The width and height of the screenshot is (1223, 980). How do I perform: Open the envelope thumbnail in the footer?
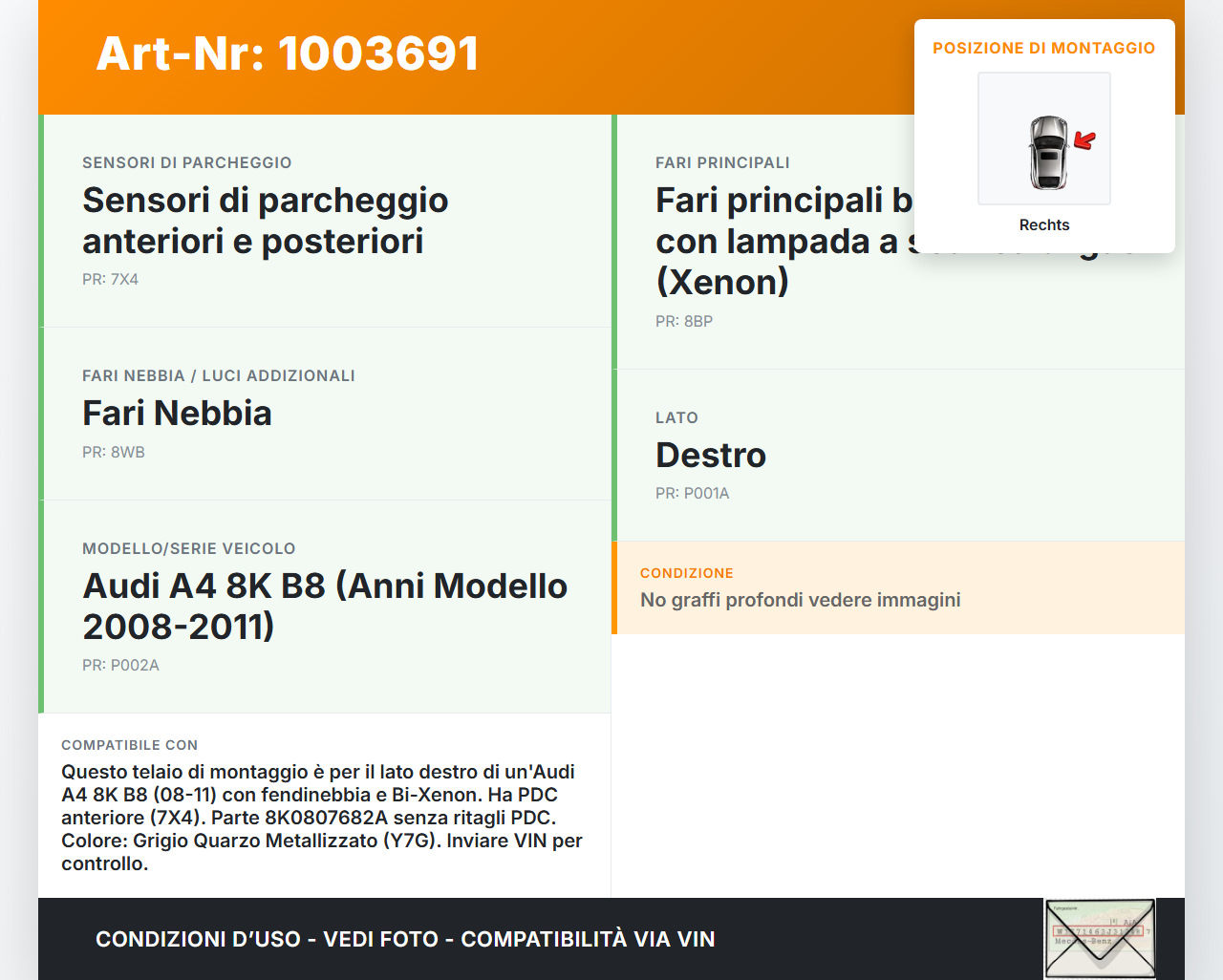click(x=1099, y=939)
